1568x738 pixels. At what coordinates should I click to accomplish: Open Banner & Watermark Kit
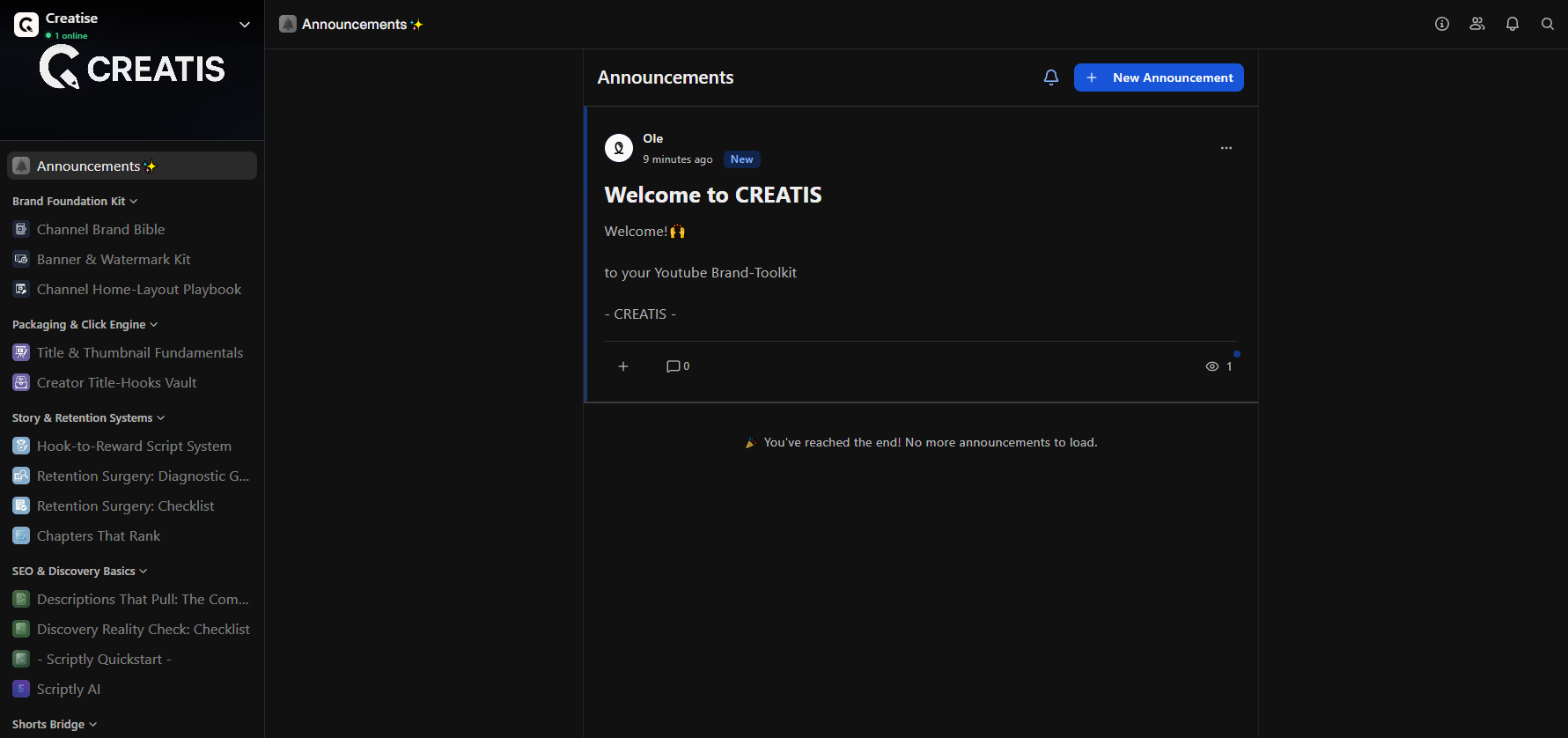tap(132, 259)
